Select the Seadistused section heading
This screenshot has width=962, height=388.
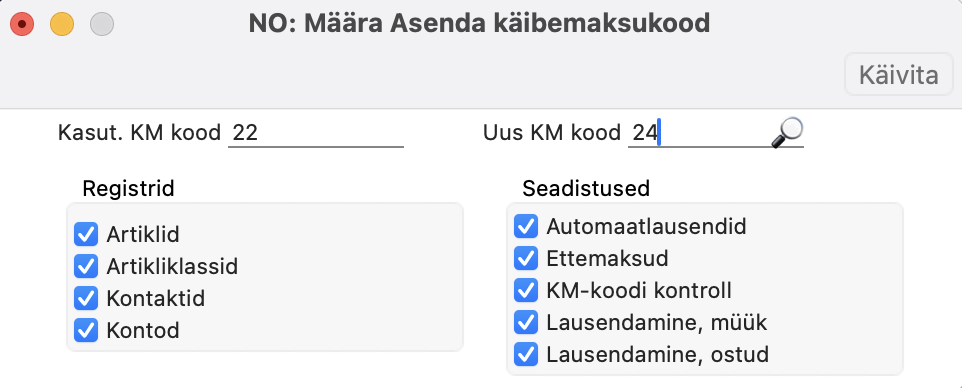586,188
